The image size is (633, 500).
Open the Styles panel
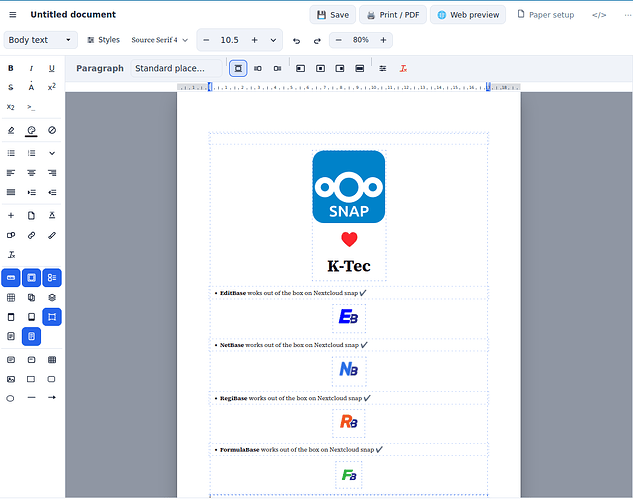(104, 40)
